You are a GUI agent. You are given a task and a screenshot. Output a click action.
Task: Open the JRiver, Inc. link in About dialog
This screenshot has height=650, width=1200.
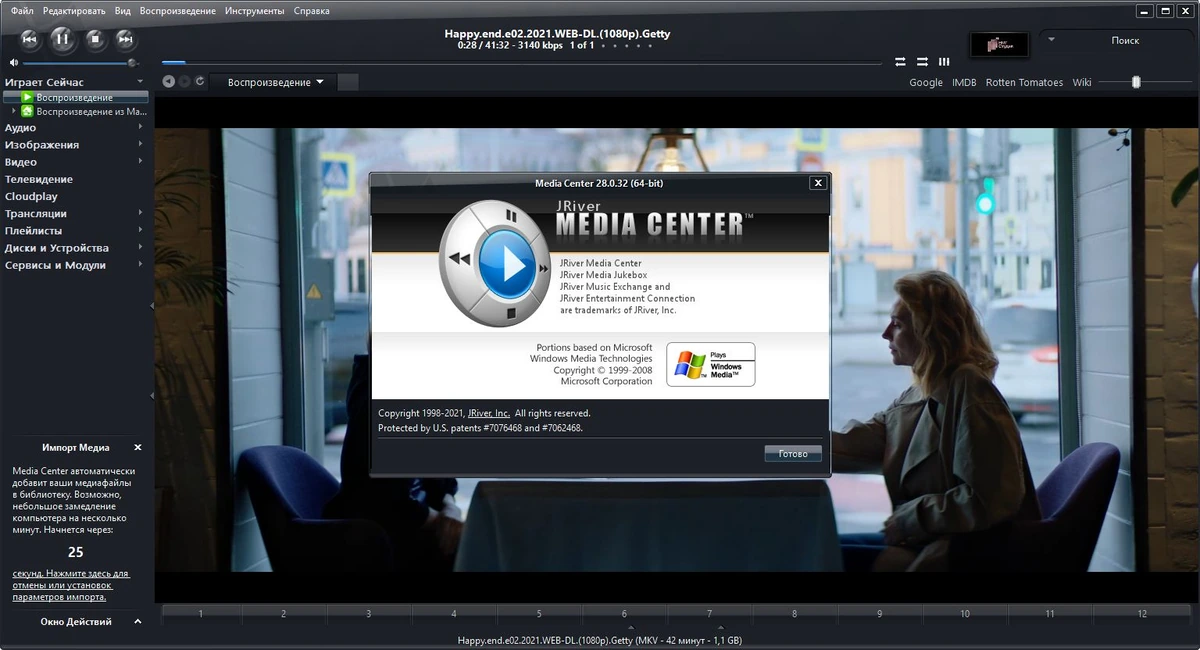(x=489, y=413)
